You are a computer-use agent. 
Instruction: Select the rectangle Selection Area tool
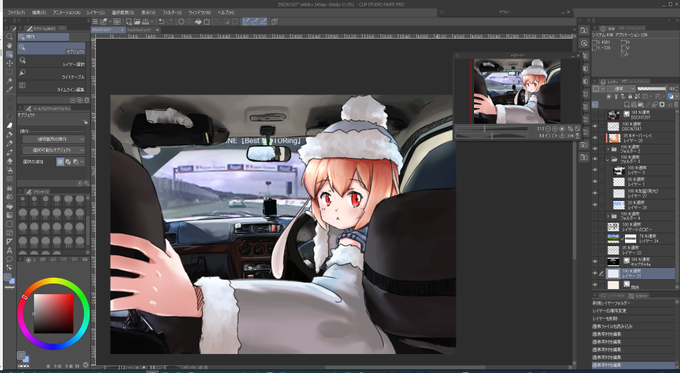pos(10,72)
